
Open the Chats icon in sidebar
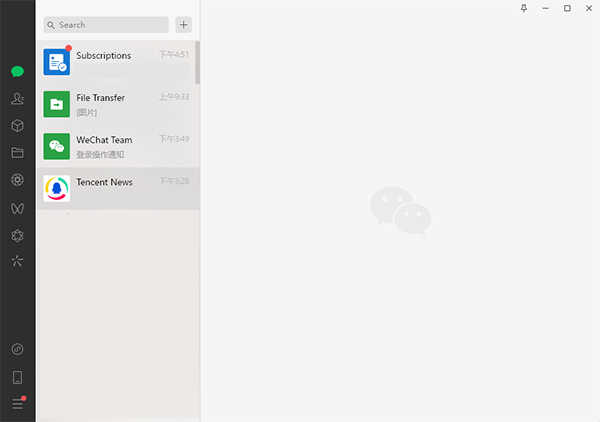(17, 72)
